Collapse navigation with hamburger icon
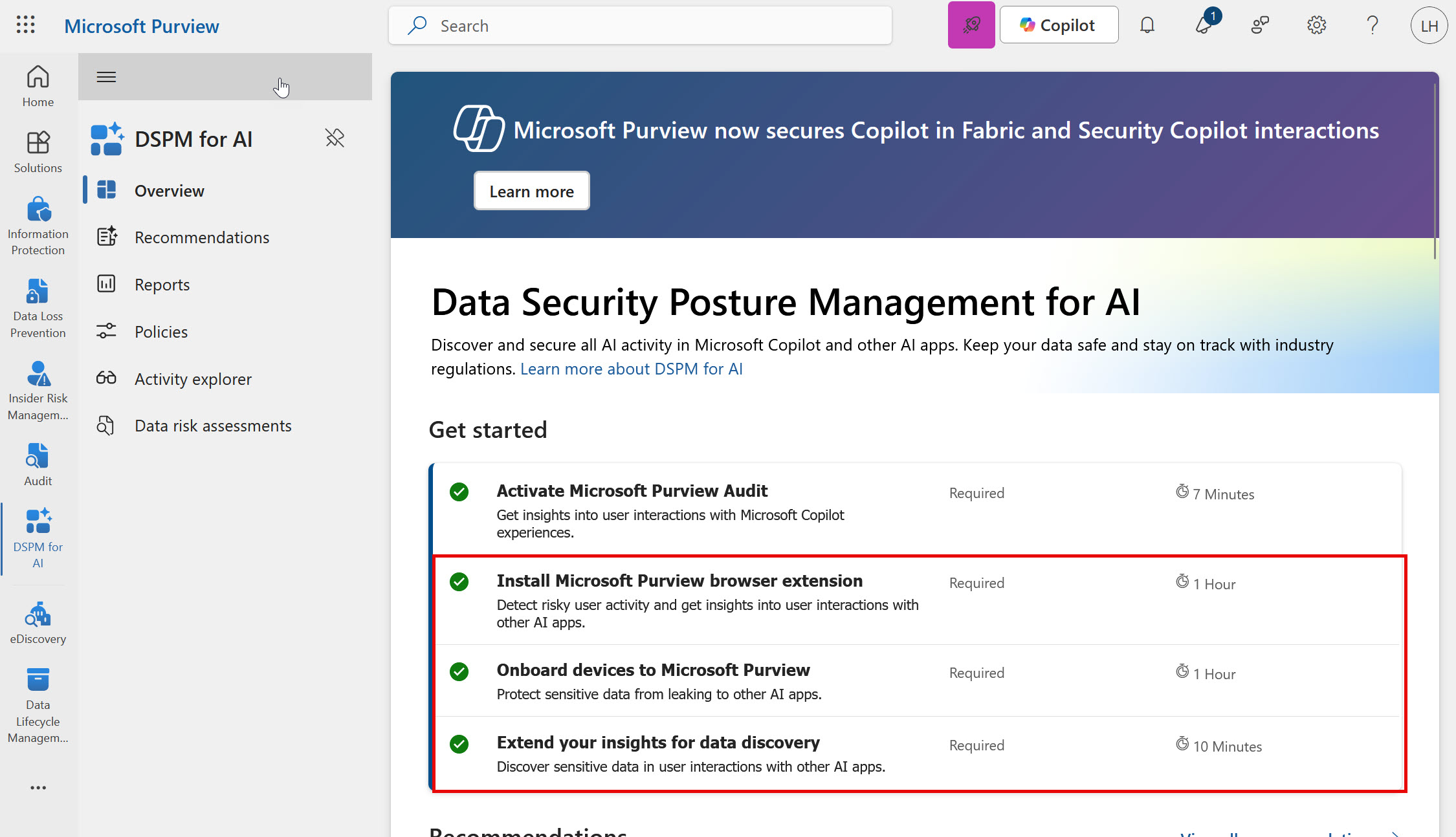Screen dimensions: 1456x837 [x=106, y=77]
